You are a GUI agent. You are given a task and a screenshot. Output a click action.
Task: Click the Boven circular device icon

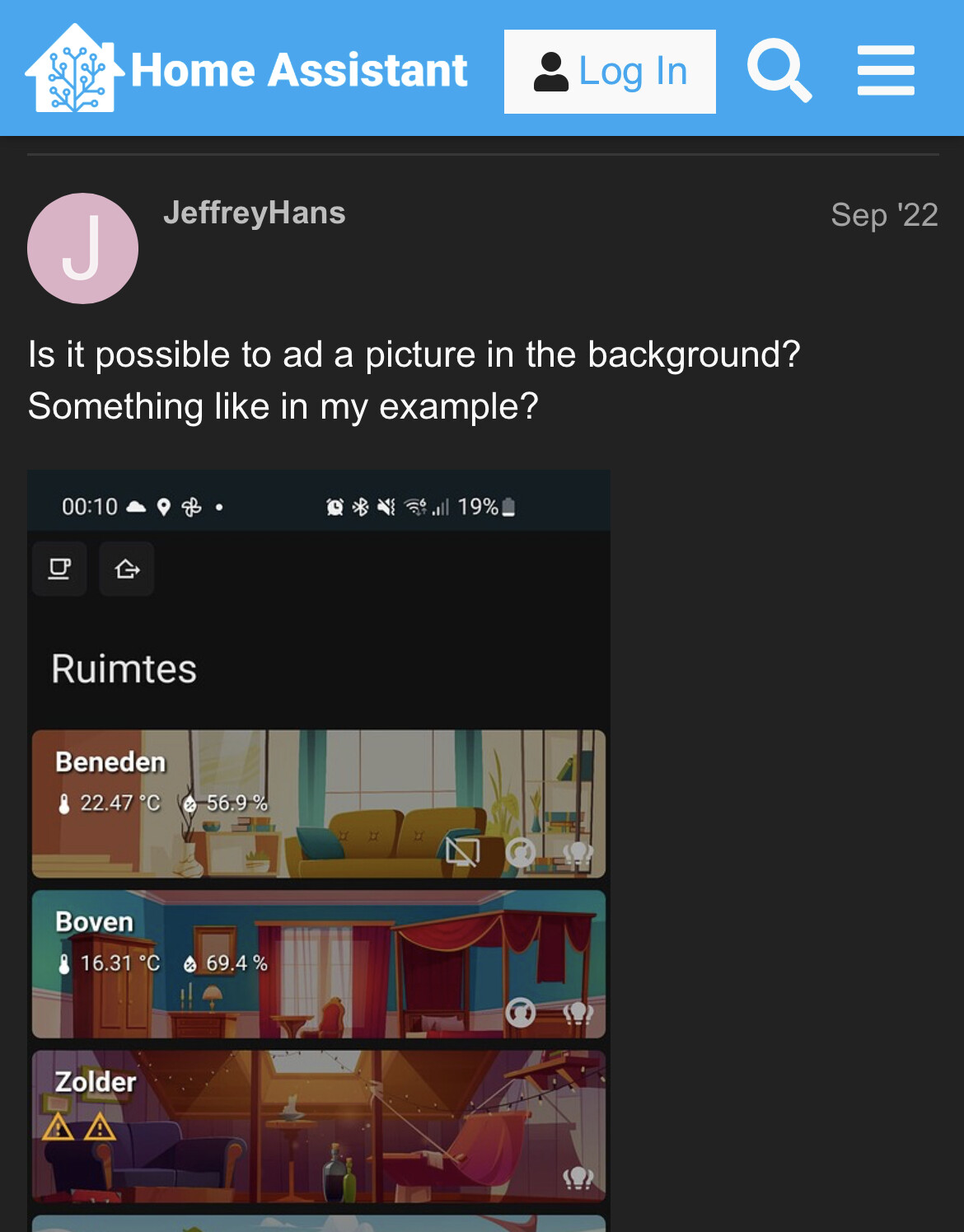point(520,1012)
